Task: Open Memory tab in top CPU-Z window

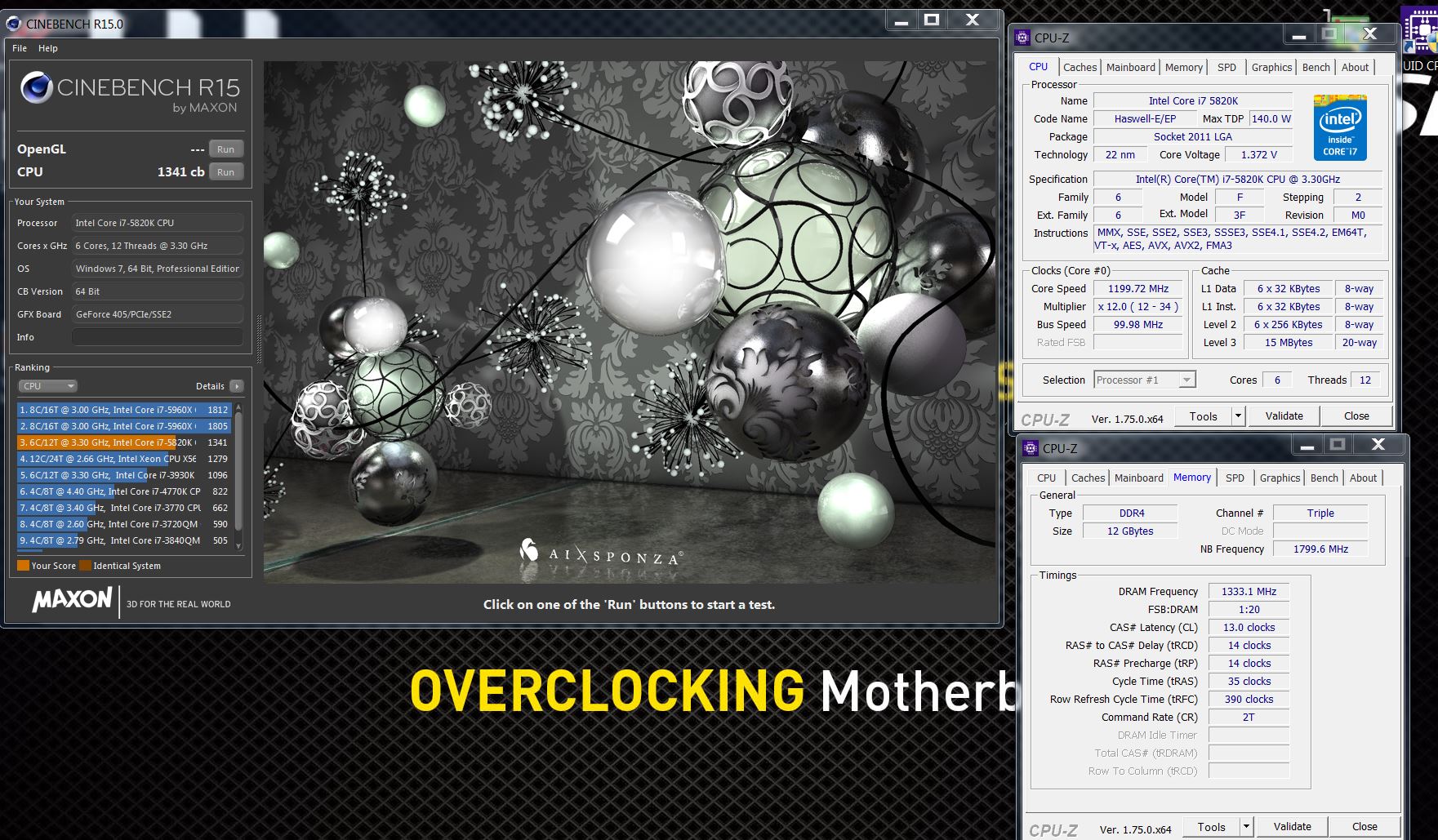Action: point(1184,68)
